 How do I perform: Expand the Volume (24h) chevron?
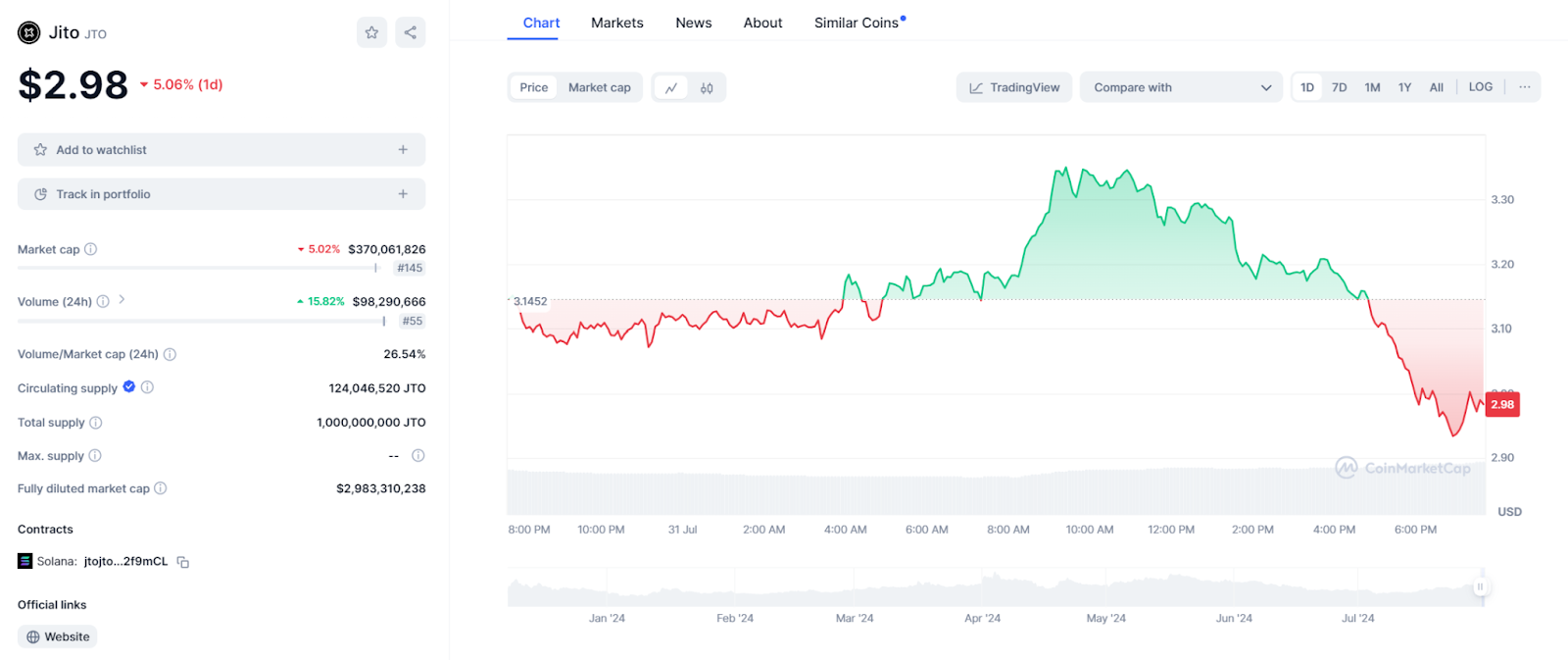pos(122,299)
